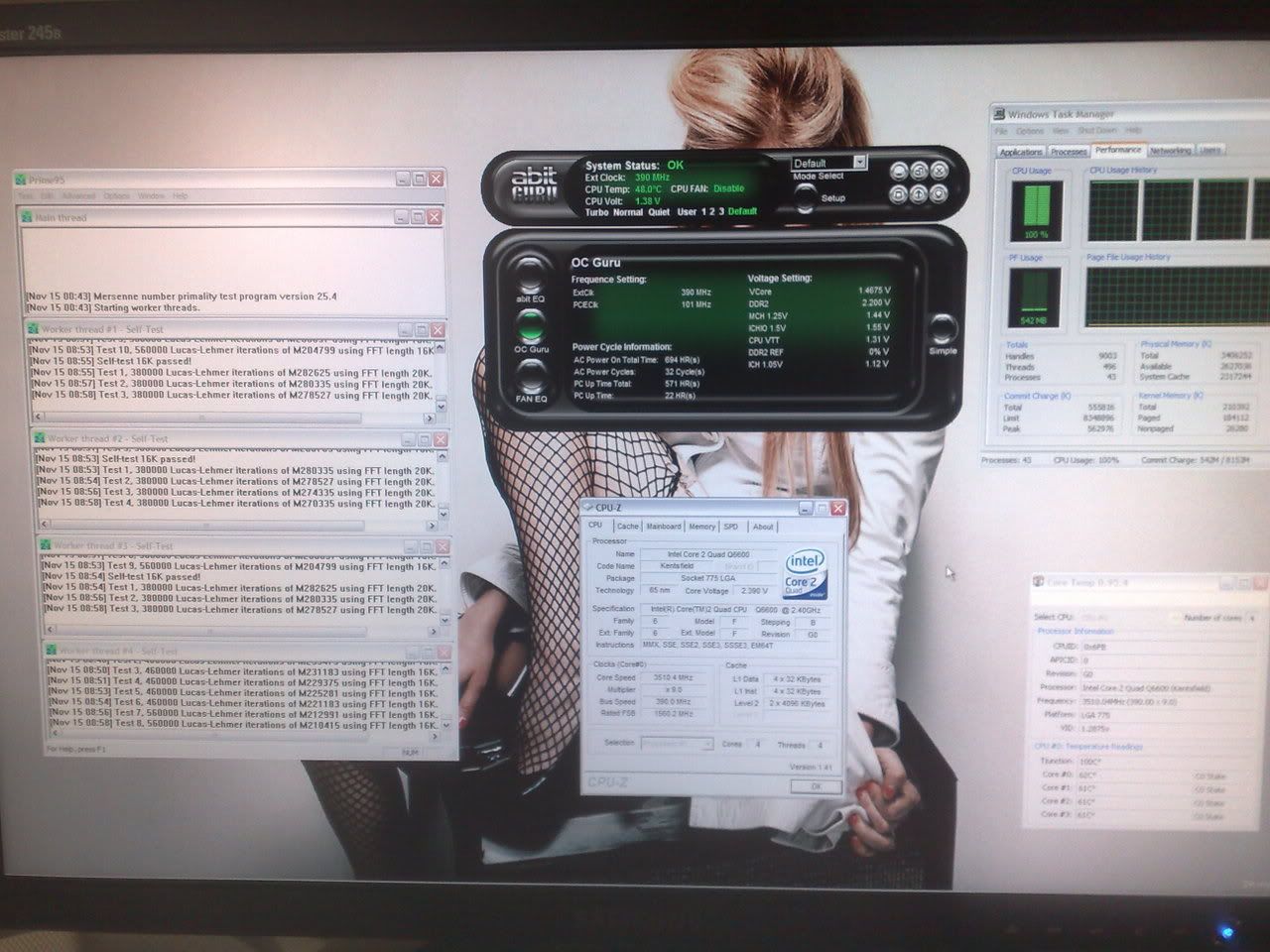Open the Cache tab in CPU-Z

click(627, 527)
